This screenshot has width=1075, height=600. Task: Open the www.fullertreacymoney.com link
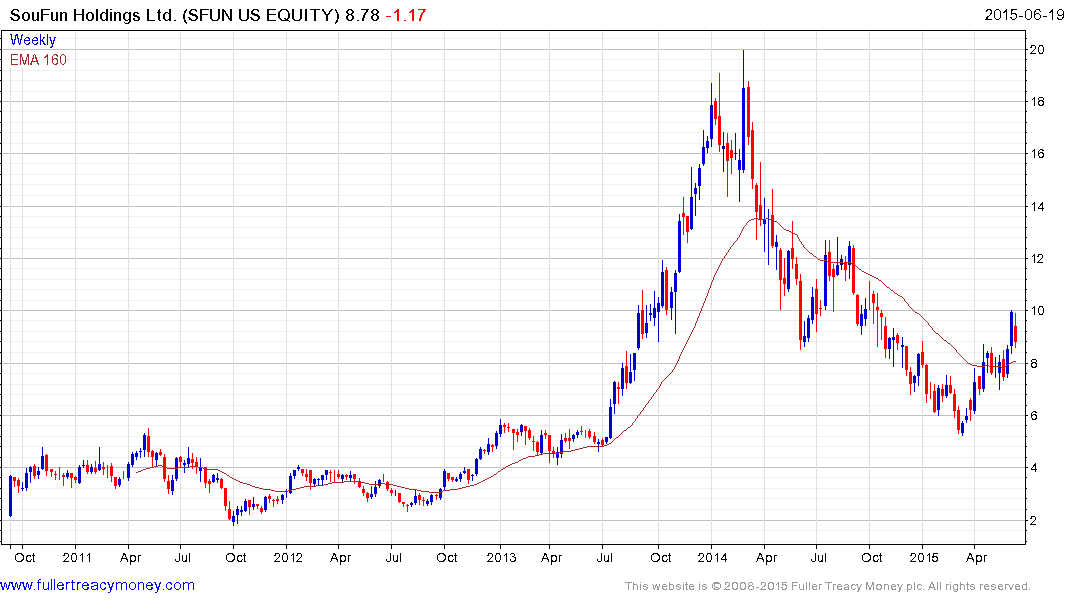[x=97, y=585]
